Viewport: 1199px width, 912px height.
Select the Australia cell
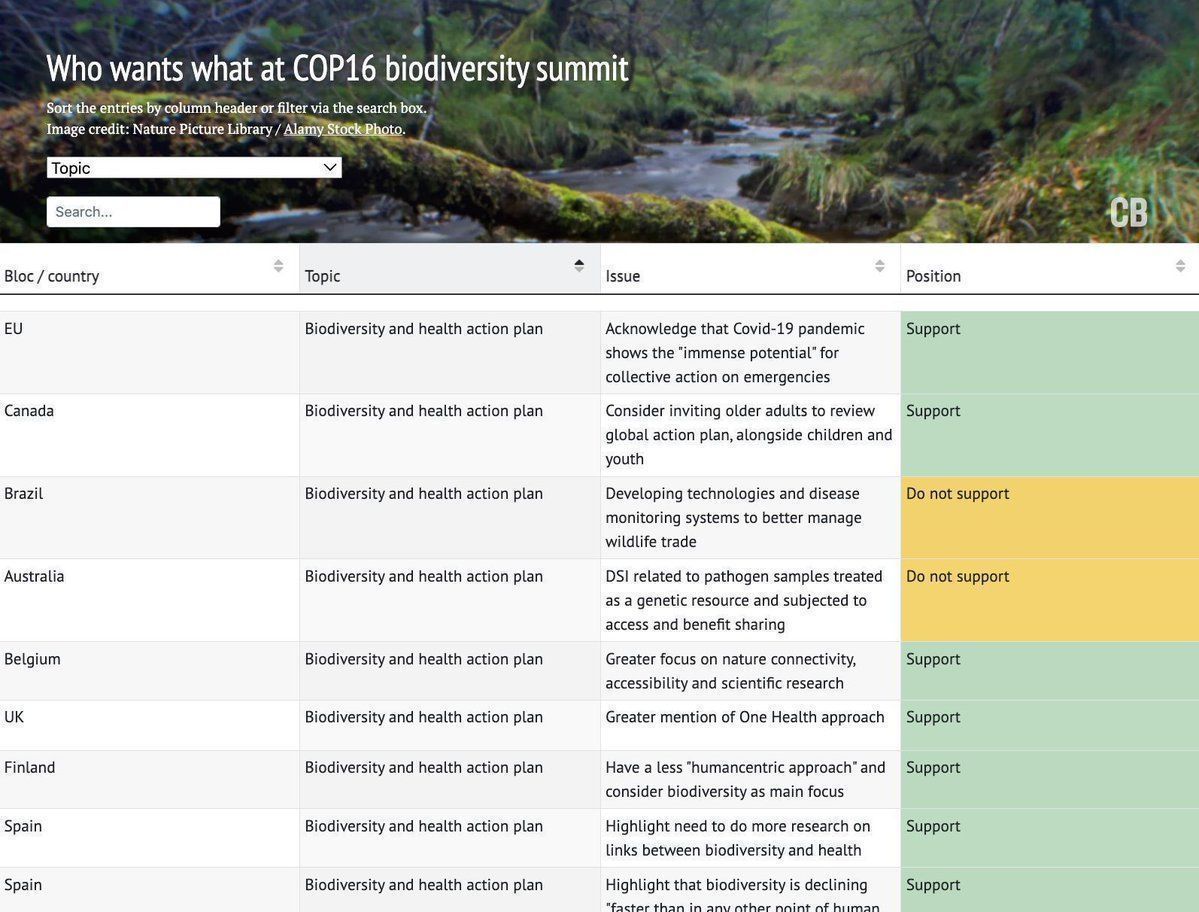pos(150,600)
